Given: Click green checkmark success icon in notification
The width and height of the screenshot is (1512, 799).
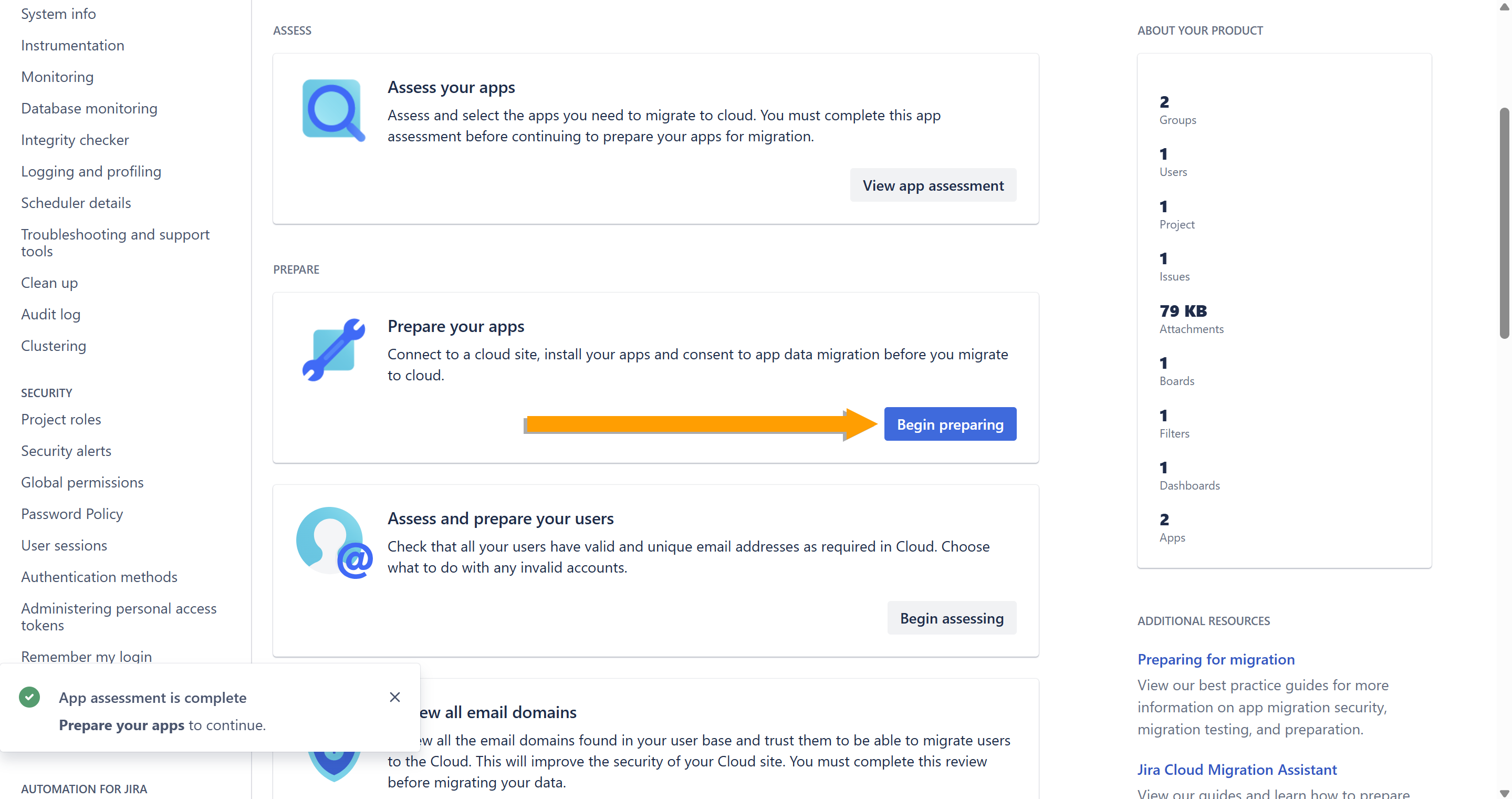Looking at the screenshot, I should tap(29, 697).
